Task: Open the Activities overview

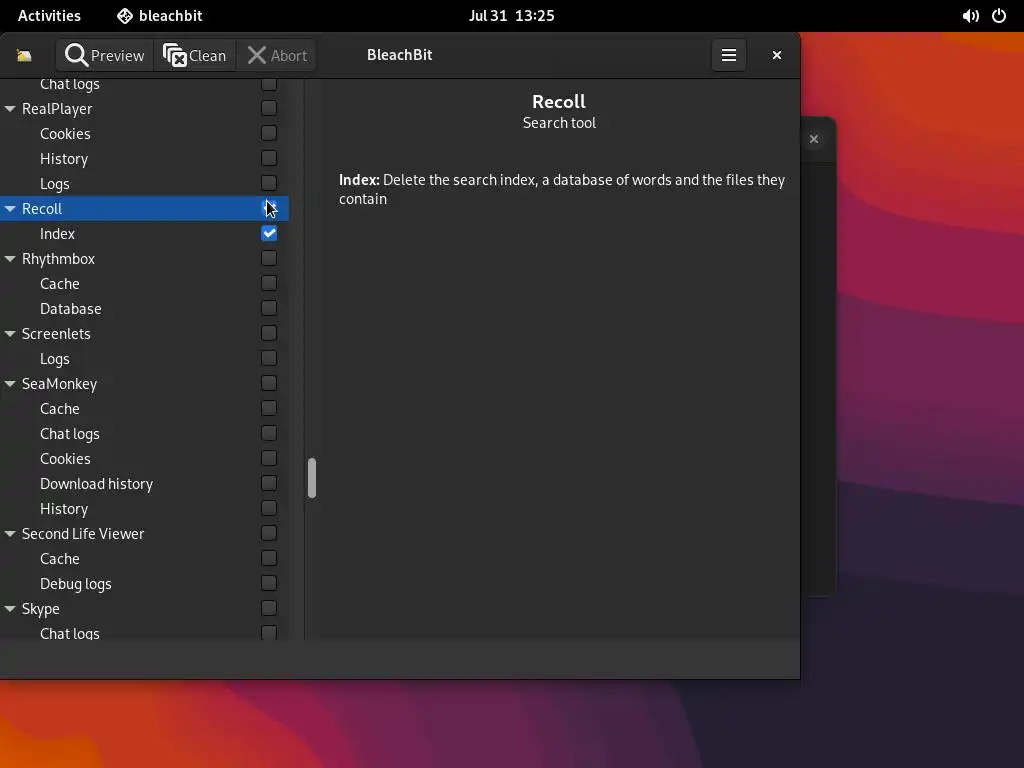Action: coord(49,16)
